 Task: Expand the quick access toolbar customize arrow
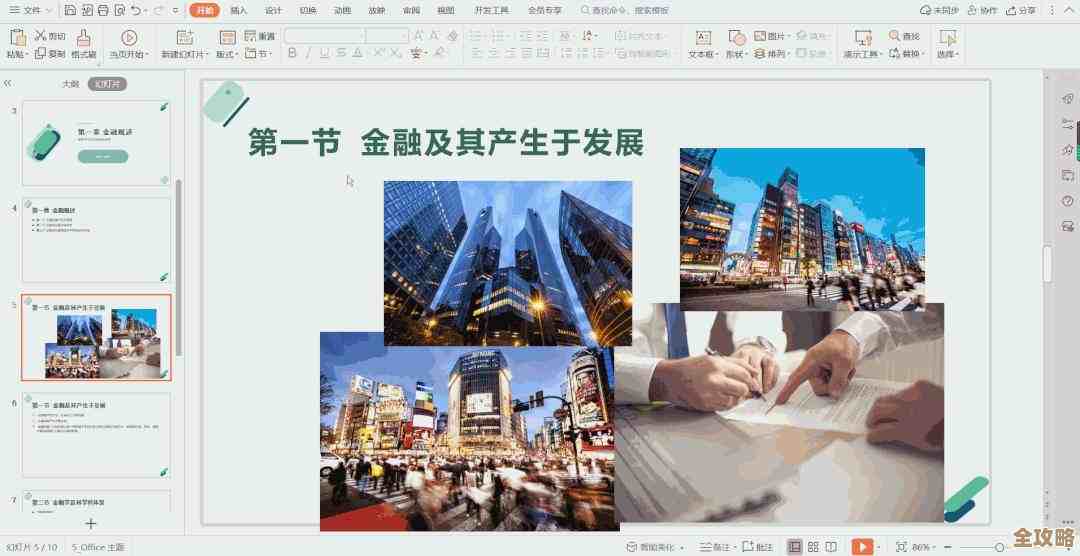click(176, 10)
